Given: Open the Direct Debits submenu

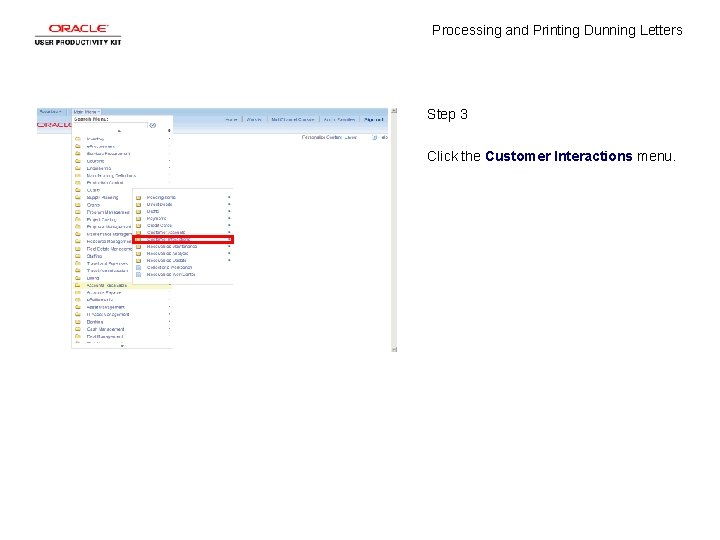Looking at the screenshot, I should click(x=159, y=204).
